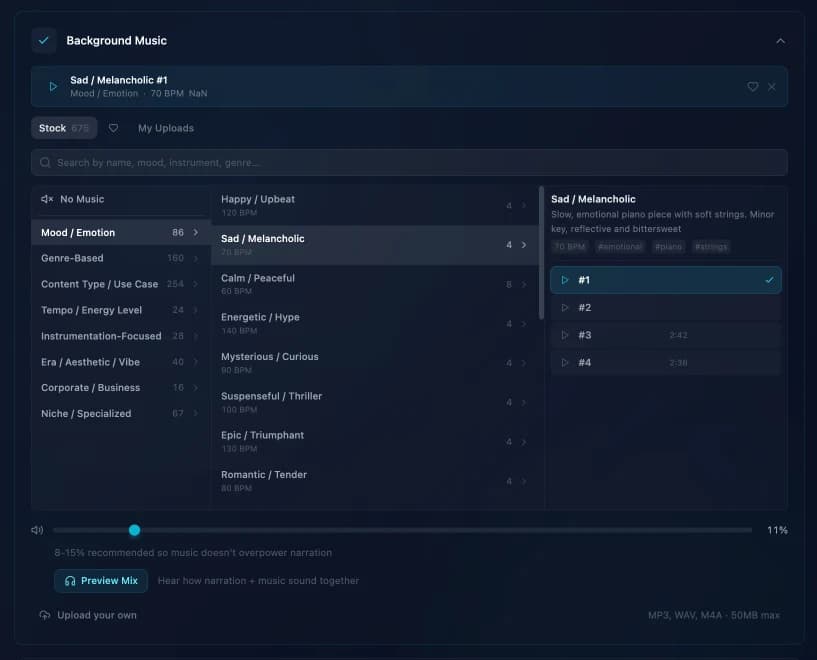Open the Corporate / Business category

tap(121, 388)
